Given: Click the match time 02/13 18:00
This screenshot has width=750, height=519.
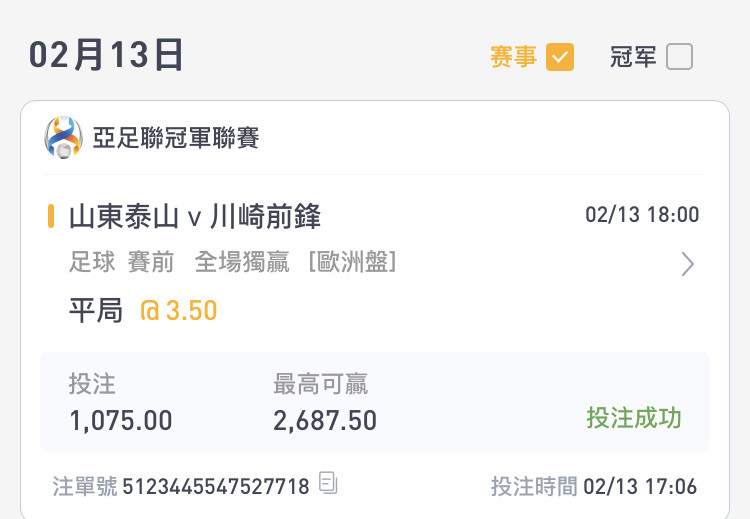Looking at the screenshot, I should (x=642, y=215).
